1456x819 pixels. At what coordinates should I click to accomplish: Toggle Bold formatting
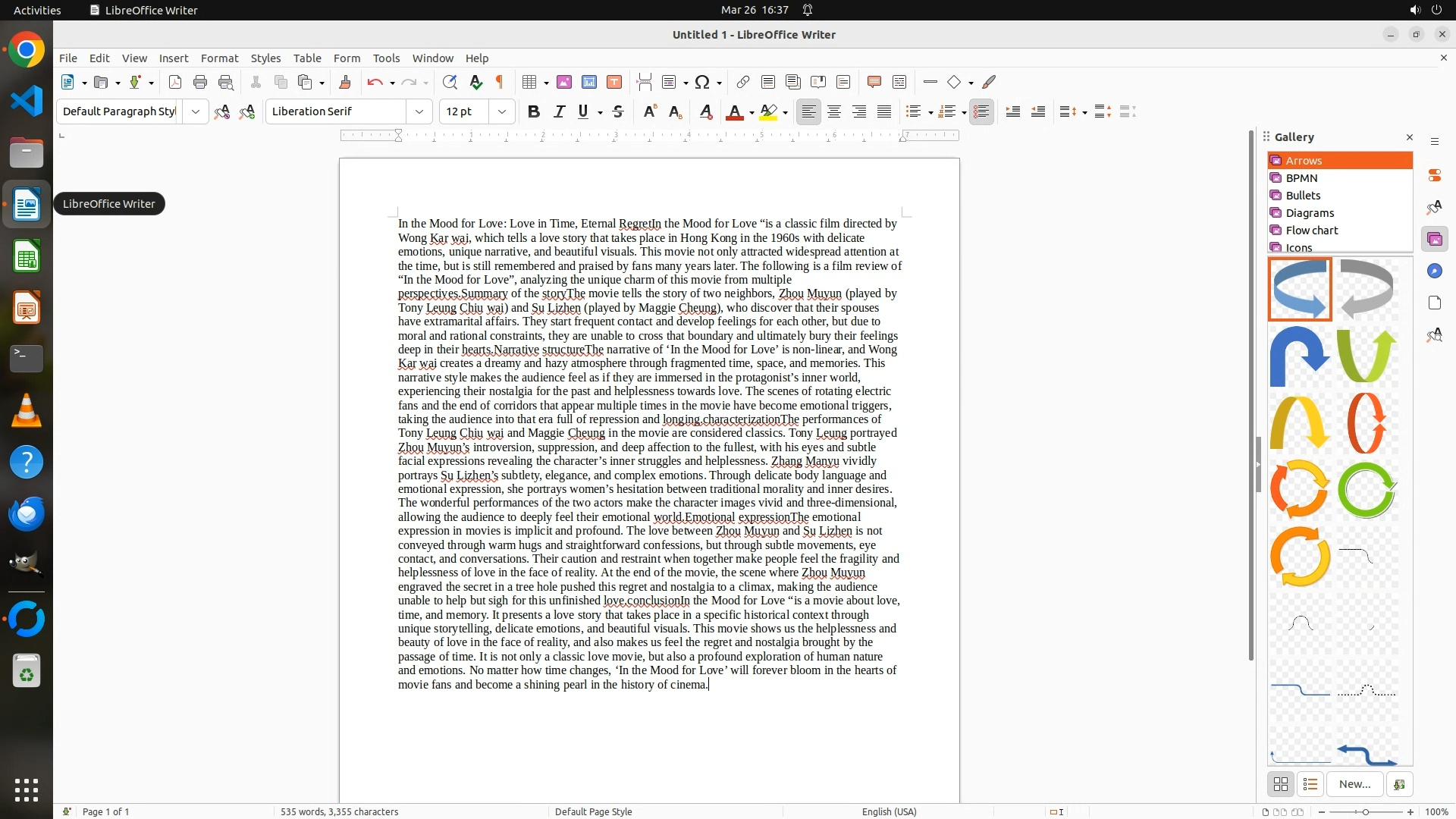534,111
